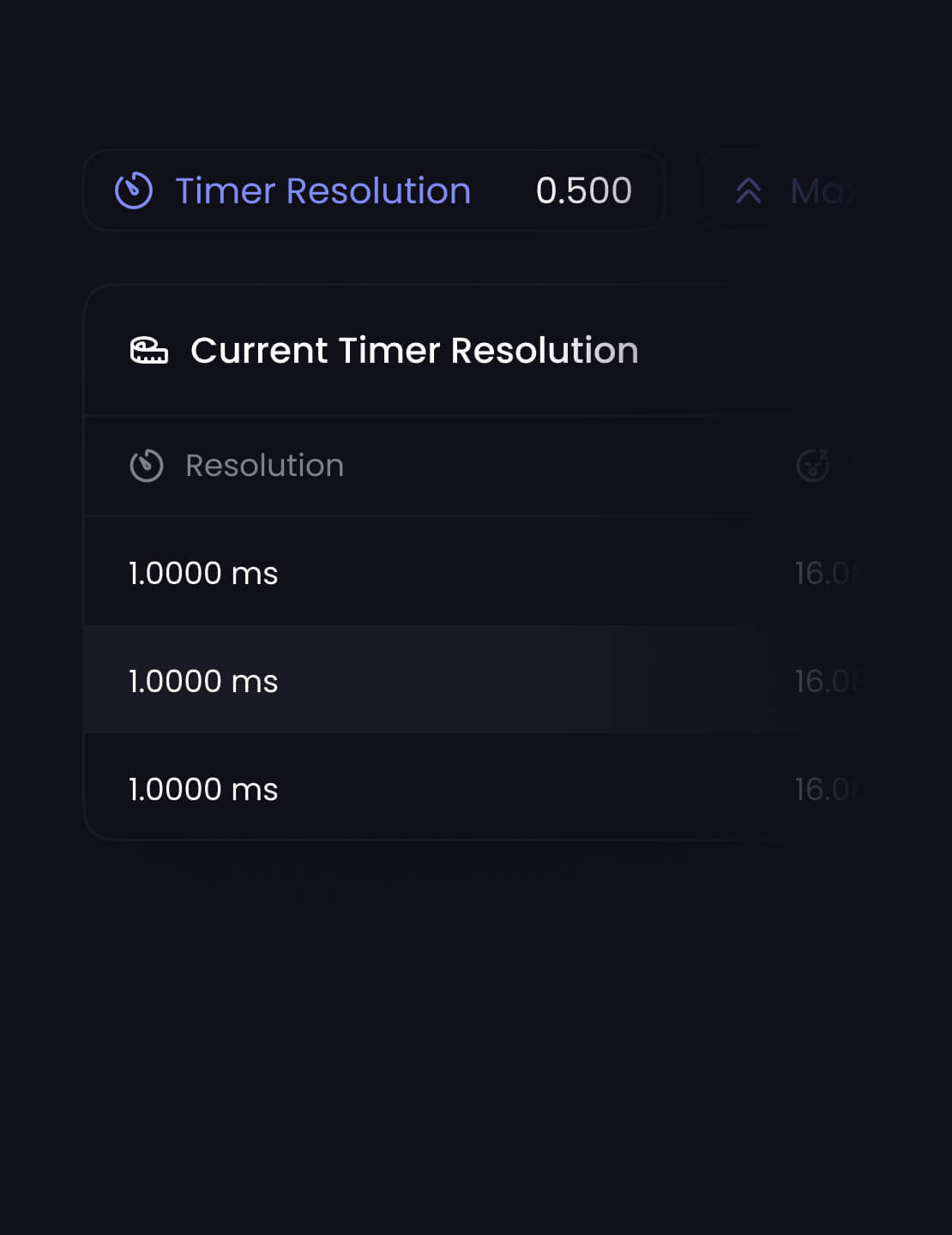The image size is (952, 1235).
Task: Click the Timer Resolution pill container
Action: (373, 190)
